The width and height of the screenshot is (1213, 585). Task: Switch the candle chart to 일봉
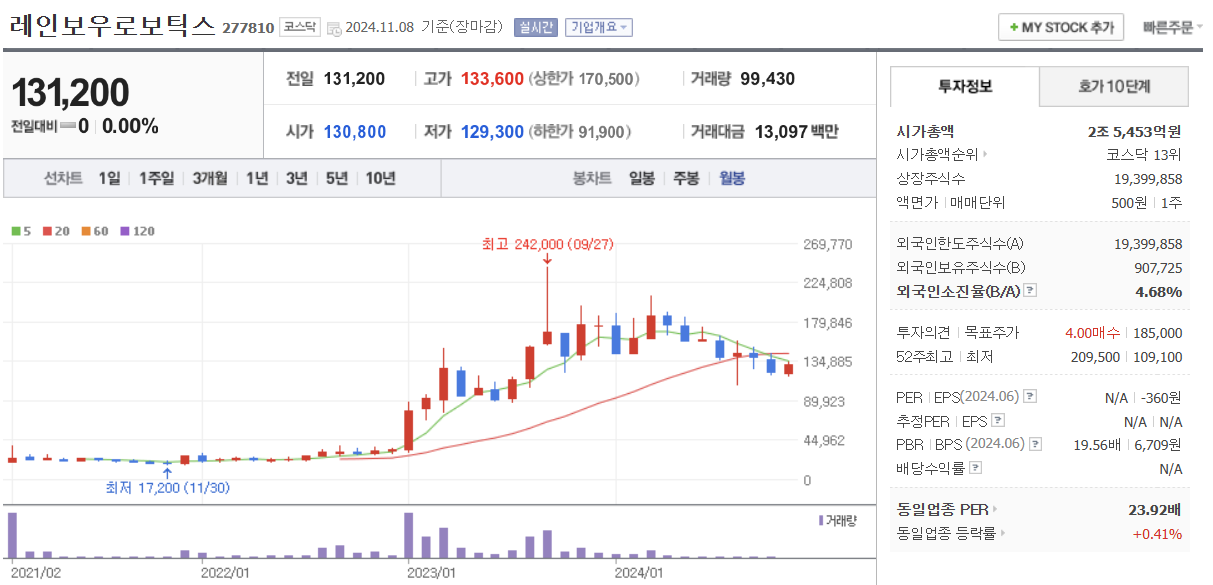tap(642, 179)
